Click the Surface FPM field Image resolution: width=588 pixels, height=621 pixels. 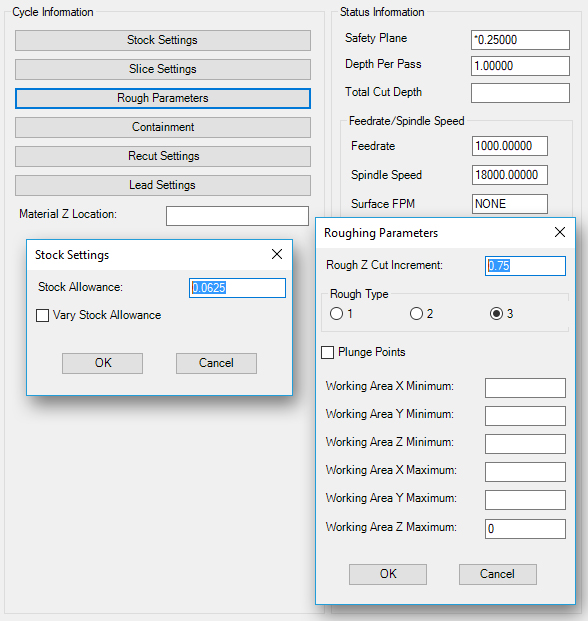510,204
